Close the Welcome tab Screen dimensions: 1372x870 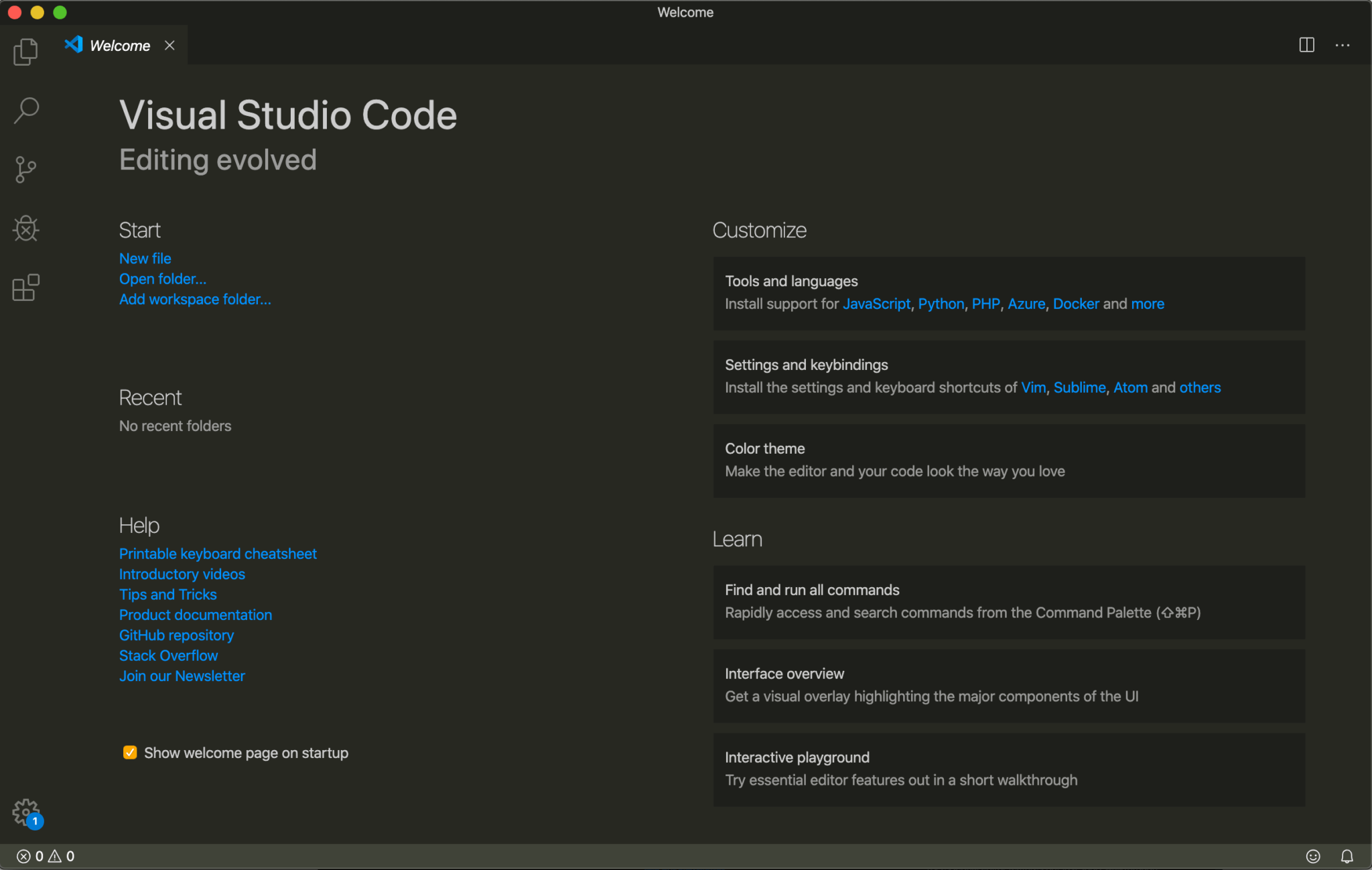tap(169, 45)
